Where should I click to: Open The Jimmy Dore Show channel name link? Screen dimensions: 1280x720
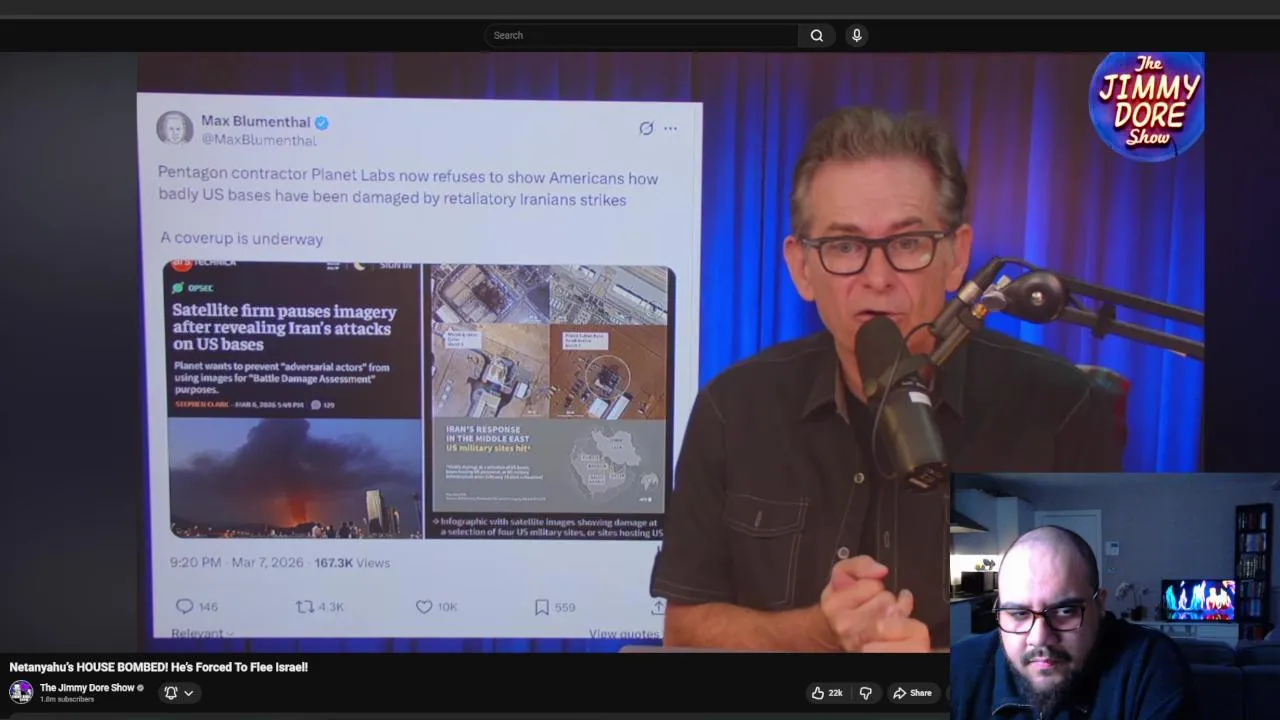87,688
